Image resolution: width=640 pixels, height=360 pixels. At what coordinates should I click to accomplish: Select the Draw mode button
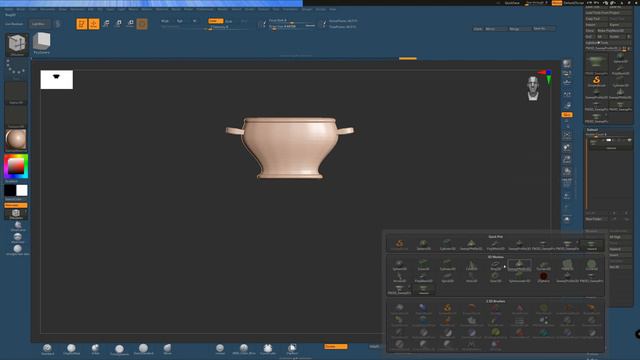[x=94, y=24]
